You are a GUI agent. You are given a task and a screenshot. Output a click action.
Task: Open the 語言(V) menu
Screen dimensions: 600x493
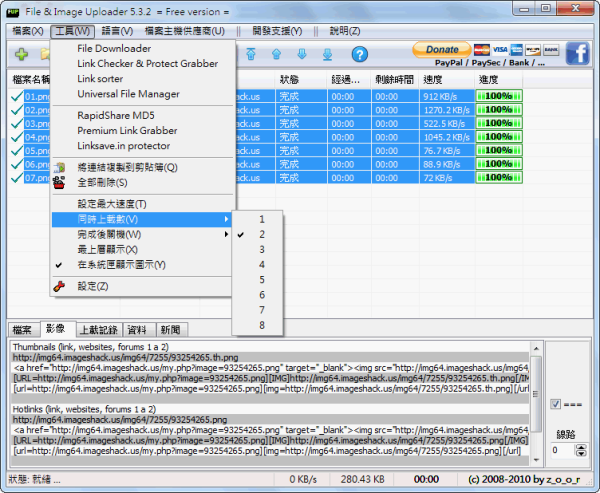[x=117, y=31]
